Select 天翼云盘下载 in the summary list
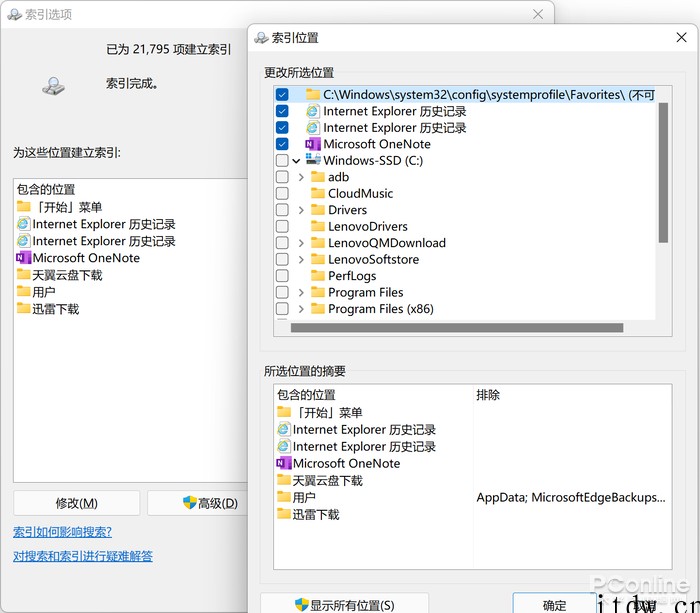 [x=328, y=480]
